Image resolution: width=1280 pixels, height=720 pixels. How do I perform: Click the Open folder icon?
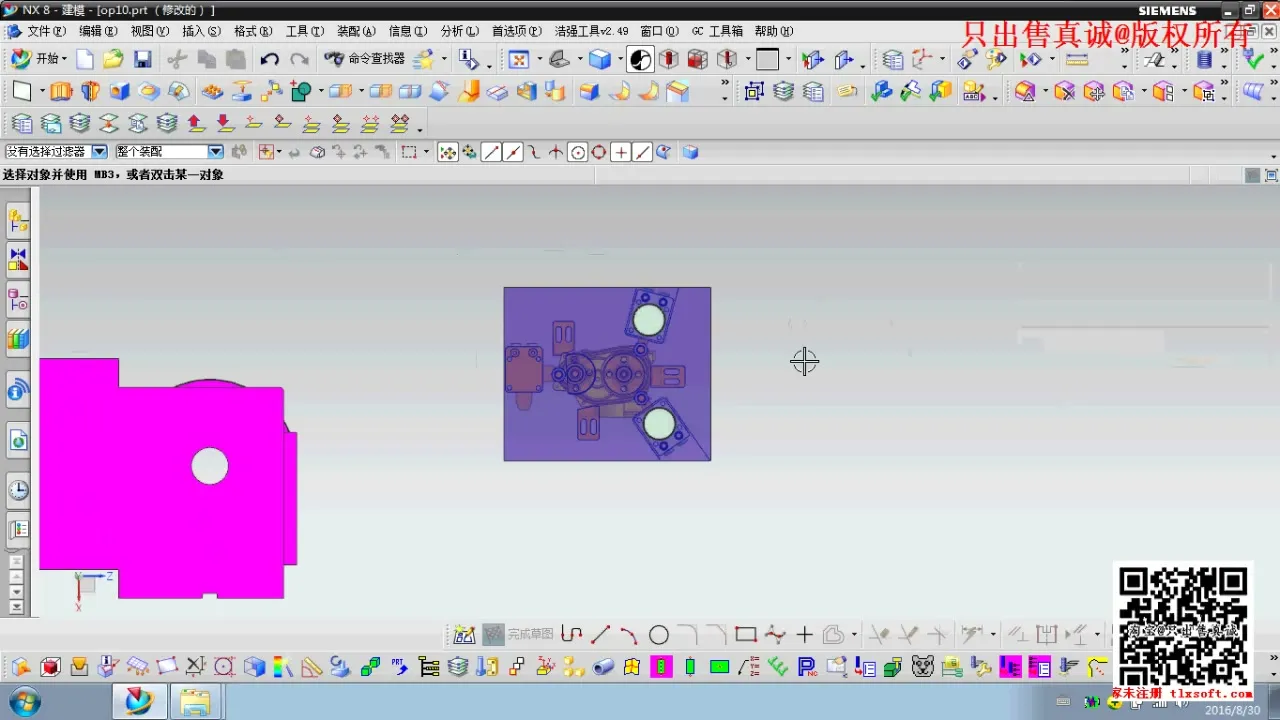click(113, 60)
